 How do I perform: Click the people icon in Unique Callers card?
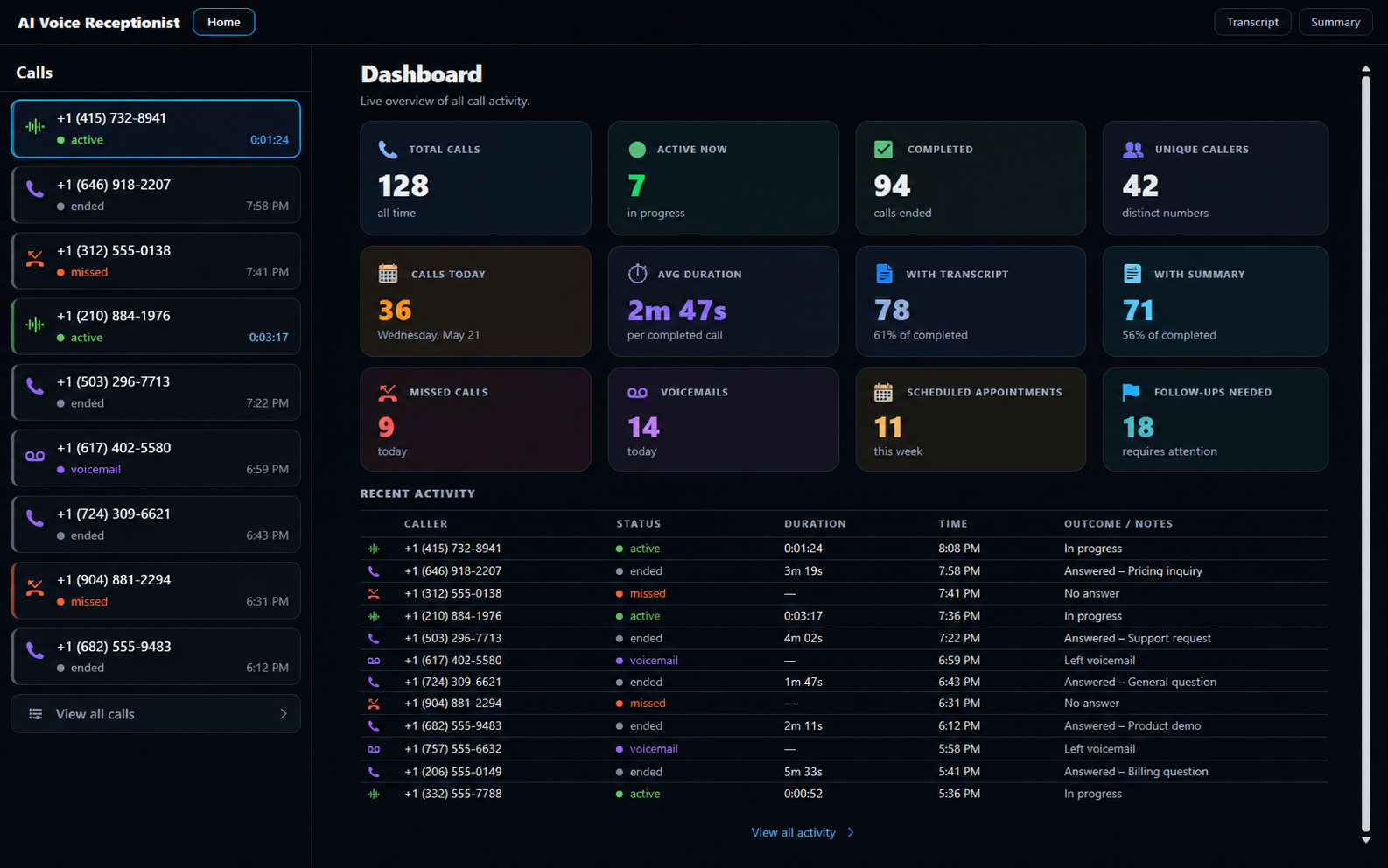point(1133,150)
